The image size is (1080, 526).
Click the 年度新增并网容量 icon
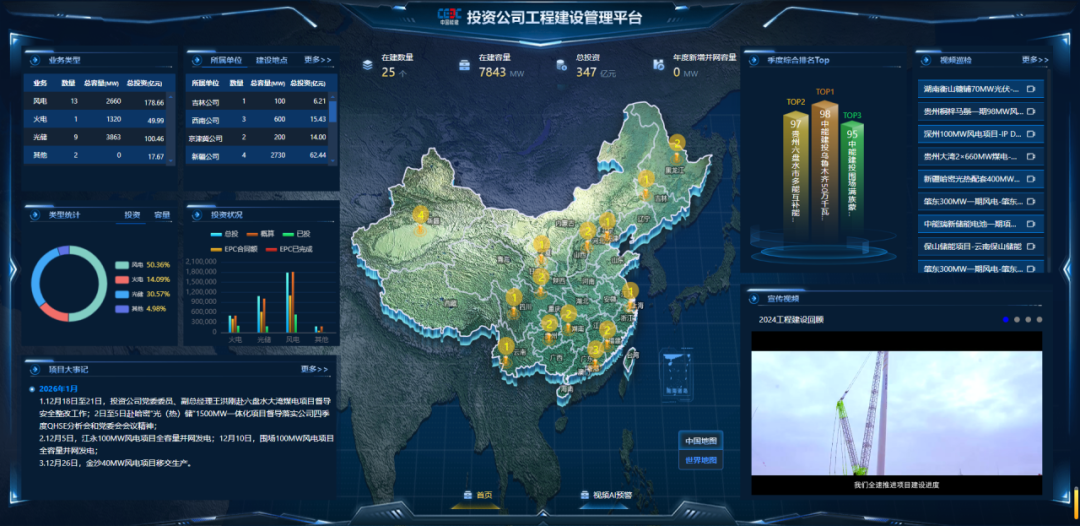tap(659, 65)
